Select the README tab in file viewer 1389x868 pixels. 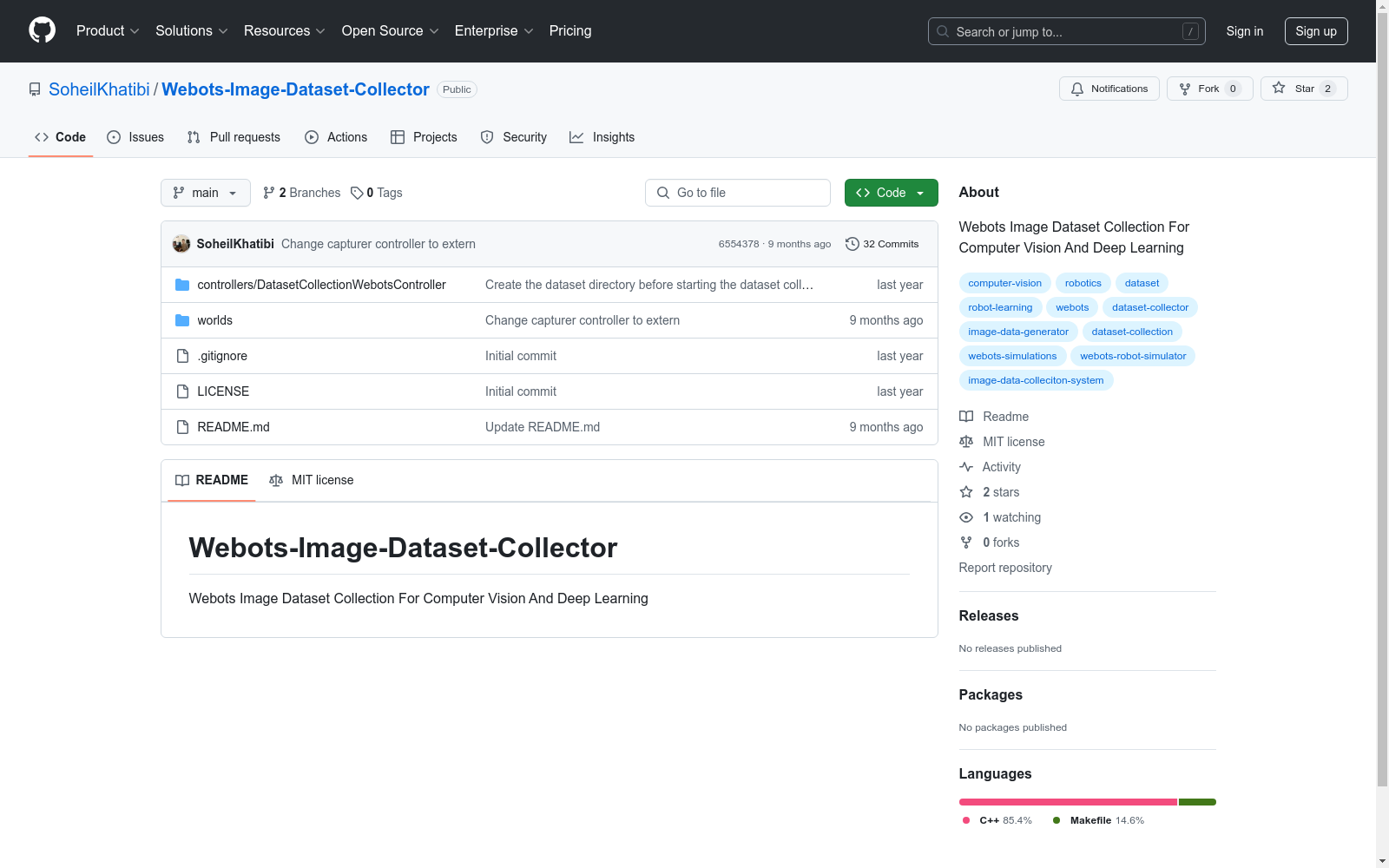[212, 480]
